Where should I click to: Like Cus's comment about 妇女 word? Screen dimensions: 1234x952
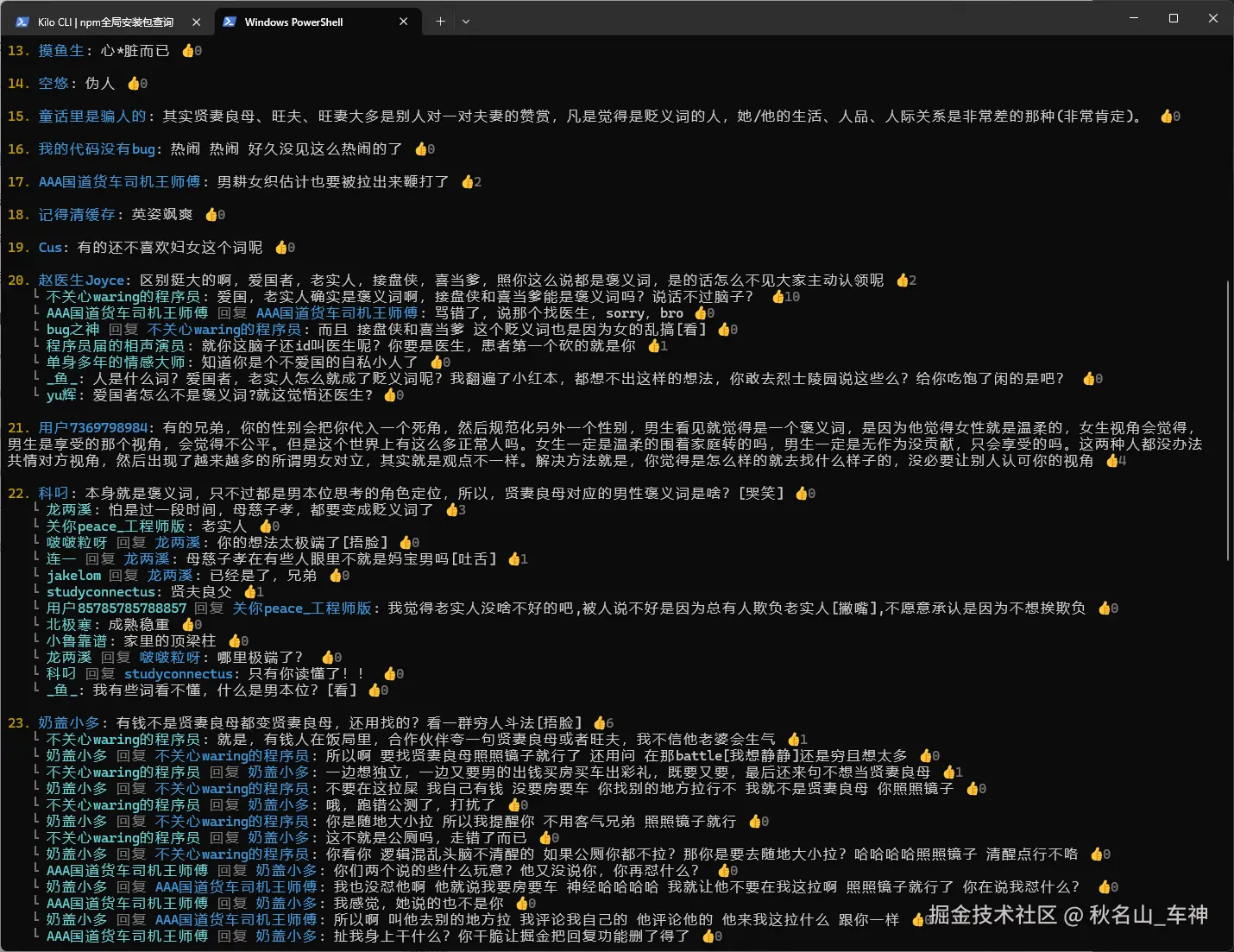point(281,247)
